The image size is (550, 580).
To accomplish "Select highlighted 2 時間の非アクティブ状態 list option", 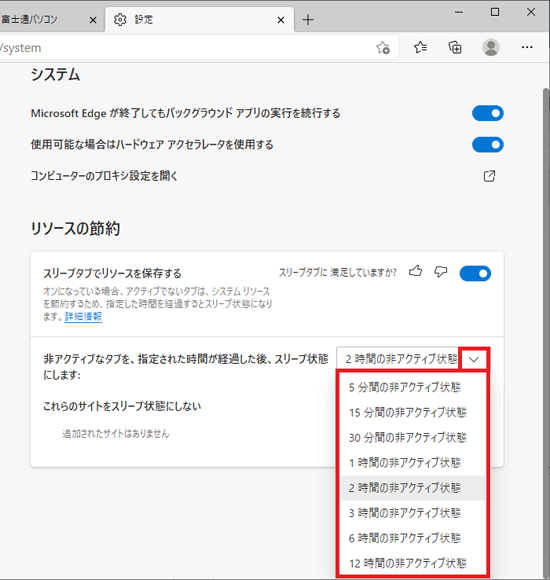I will [x=413, y=488].
